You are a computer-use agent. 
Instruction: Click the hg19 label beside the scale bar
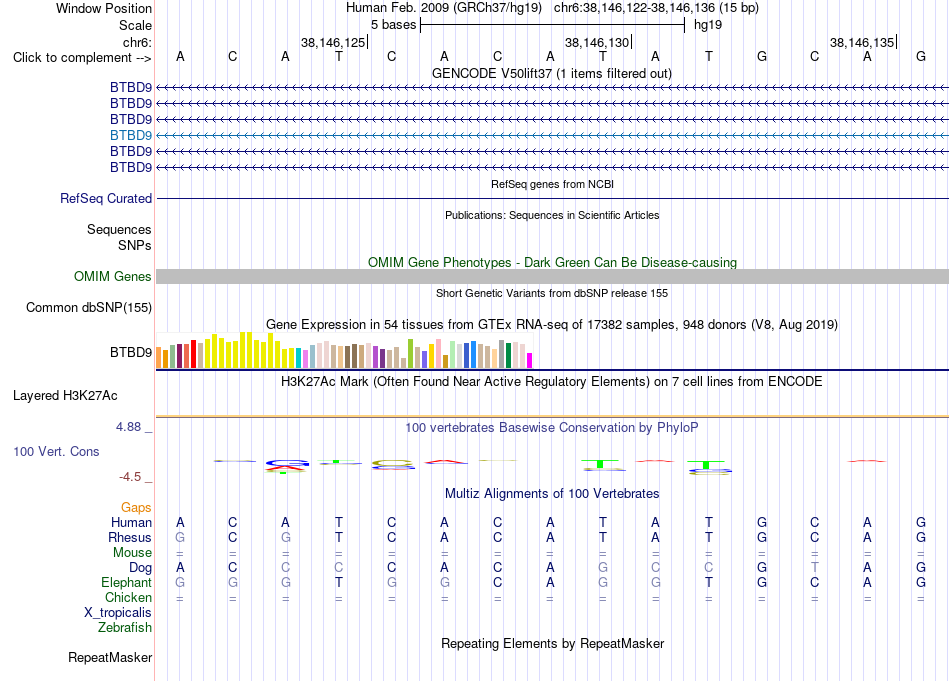pos(708,25)
